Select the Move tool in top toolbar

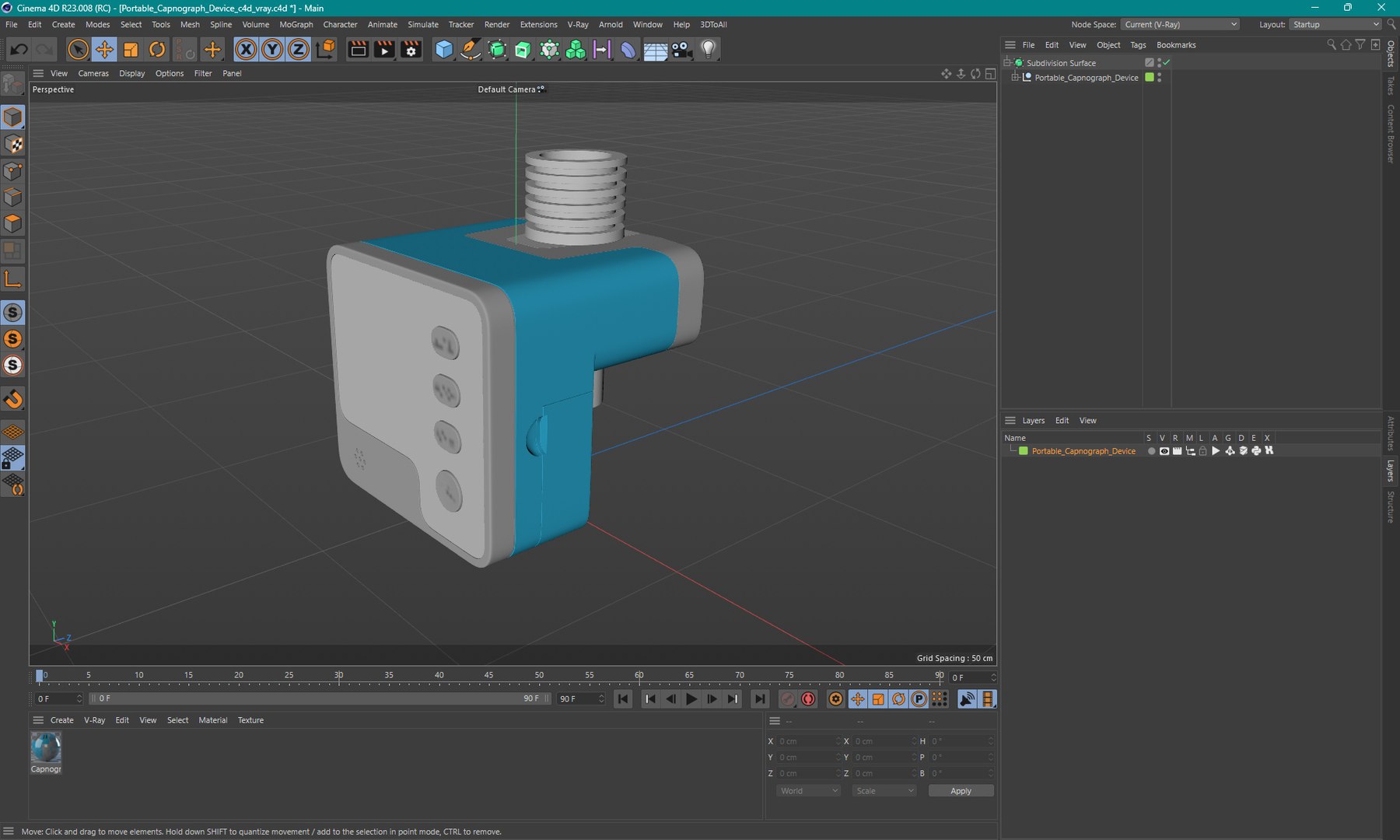point(103,50)
